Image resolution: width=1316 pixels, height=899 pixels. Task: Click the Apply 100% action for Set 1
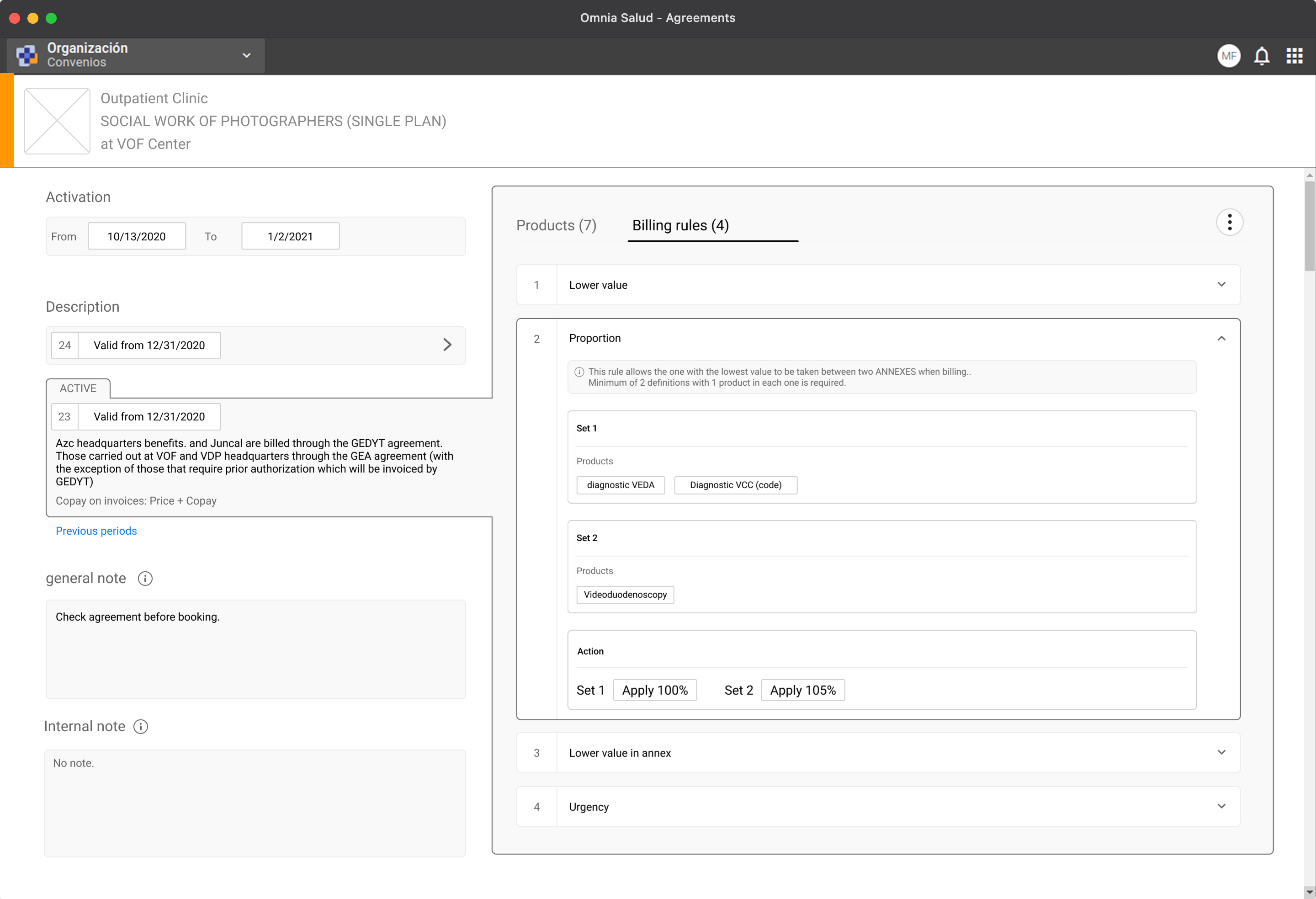click(655, 690)
